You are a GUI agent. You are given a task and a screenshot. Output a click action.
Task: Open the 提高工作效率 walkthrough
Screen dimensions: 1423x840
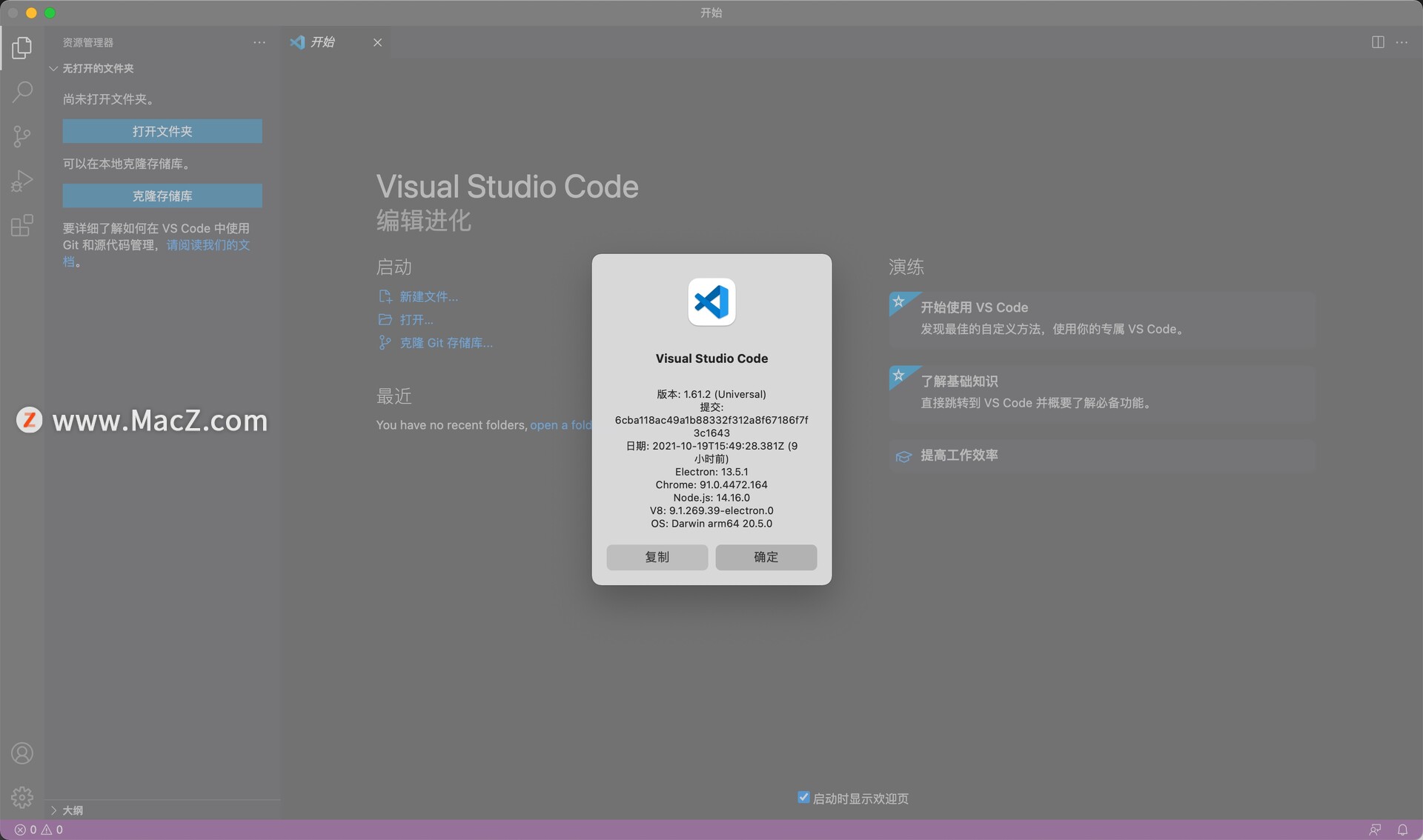1102,456
